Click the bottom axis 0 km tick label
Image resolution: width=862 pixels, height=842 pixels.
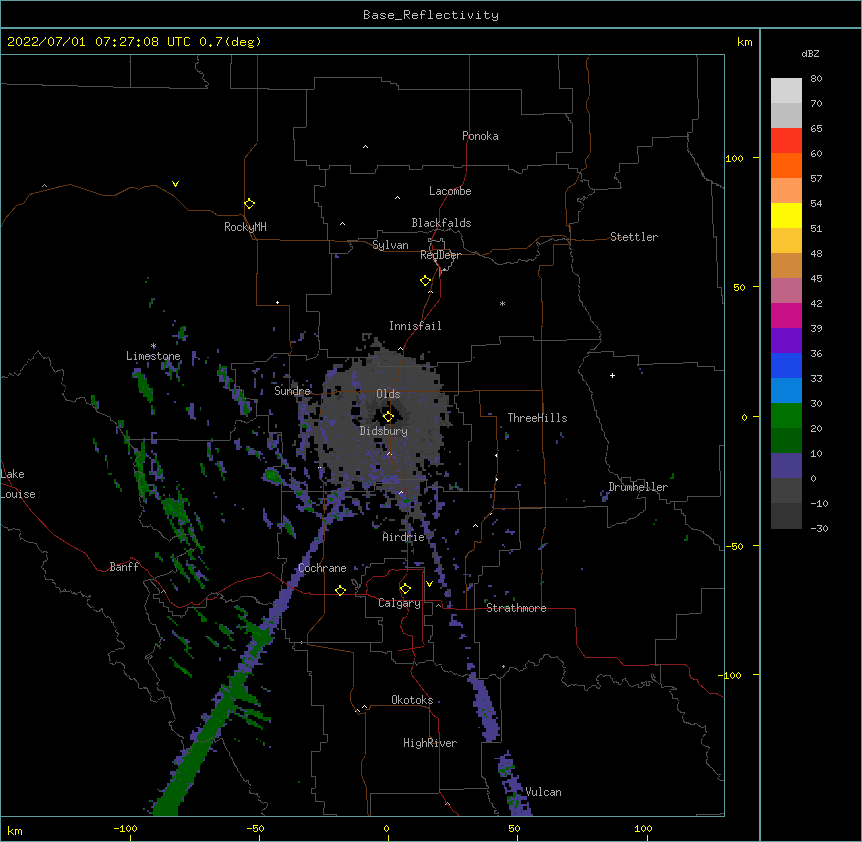[386, 829]
